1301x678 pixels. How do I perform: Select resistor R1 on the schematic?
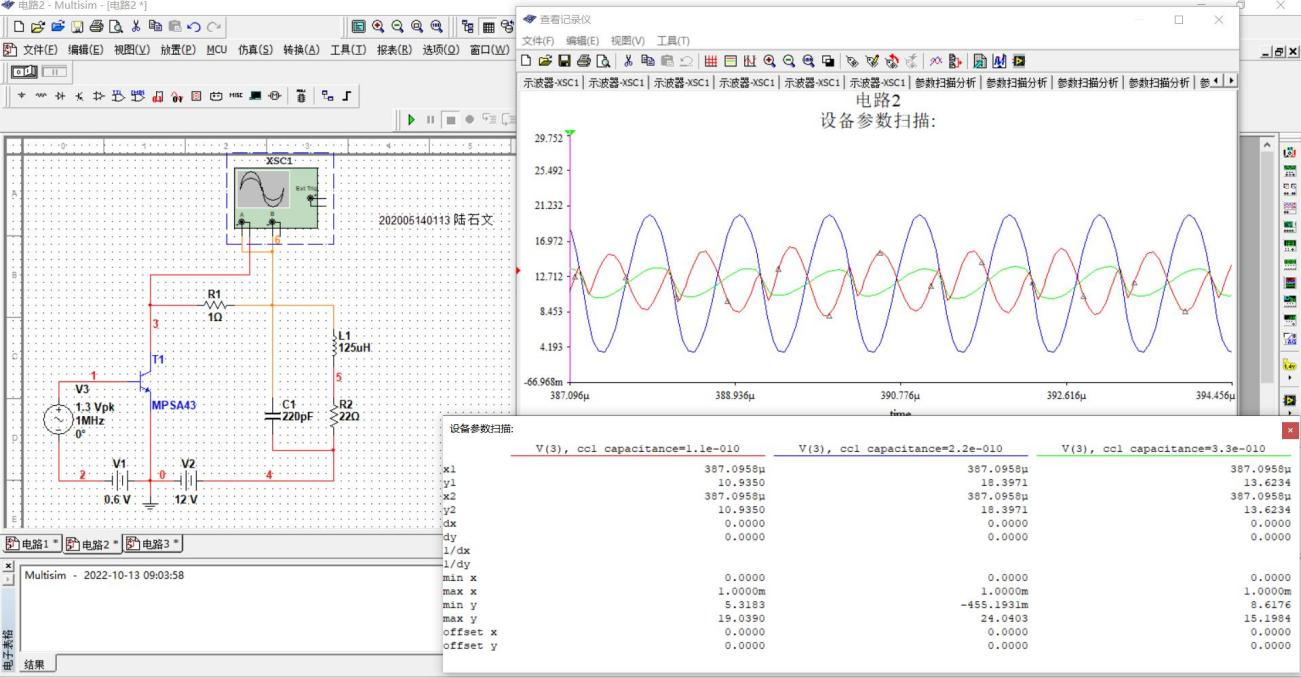coord(216,304)
